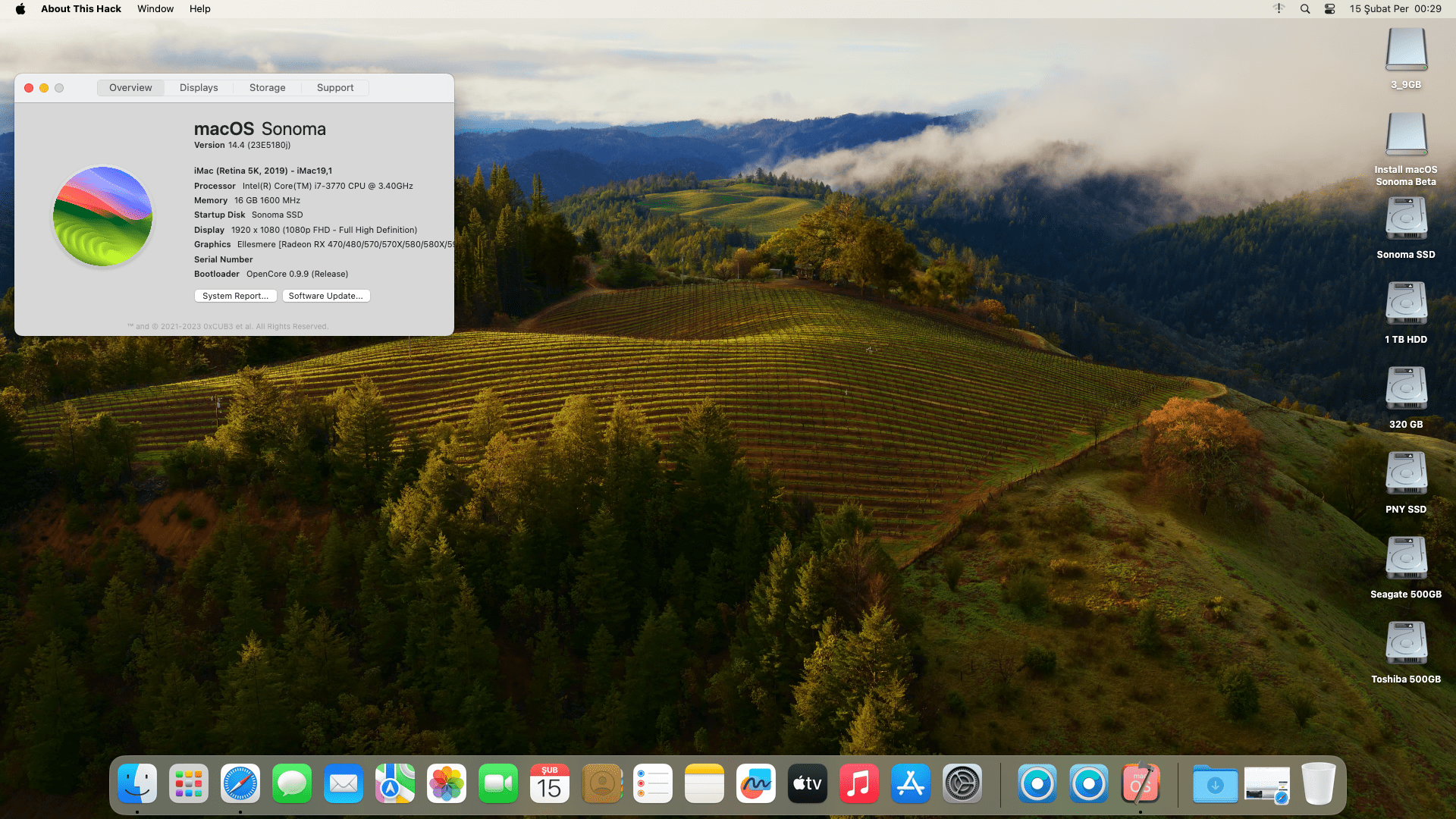Open the Notes app
The height and width of the screenshot is (819, 1456).
[x=704, y=783]
